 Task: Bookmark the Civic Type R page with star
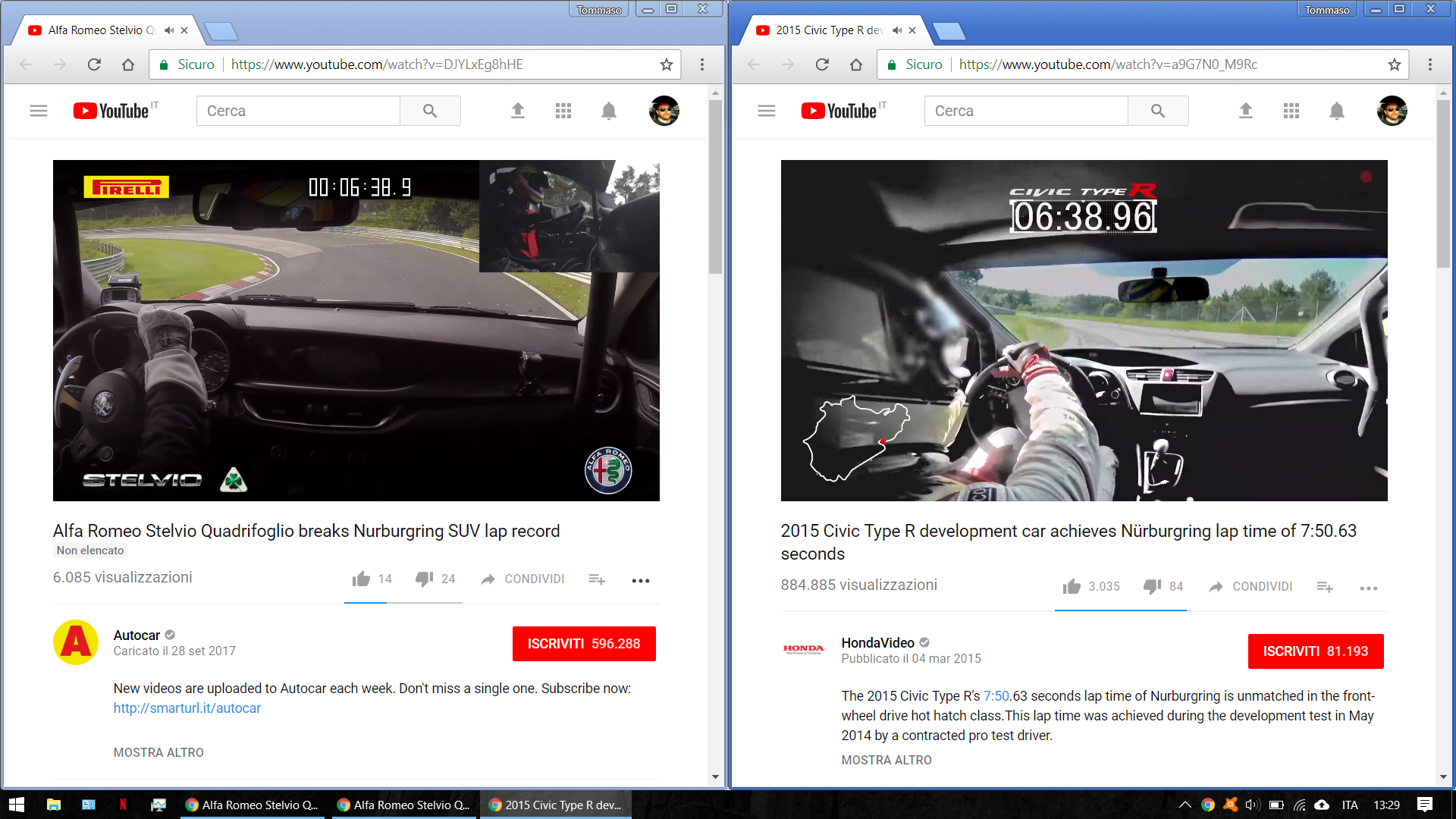click(1395, 64)
